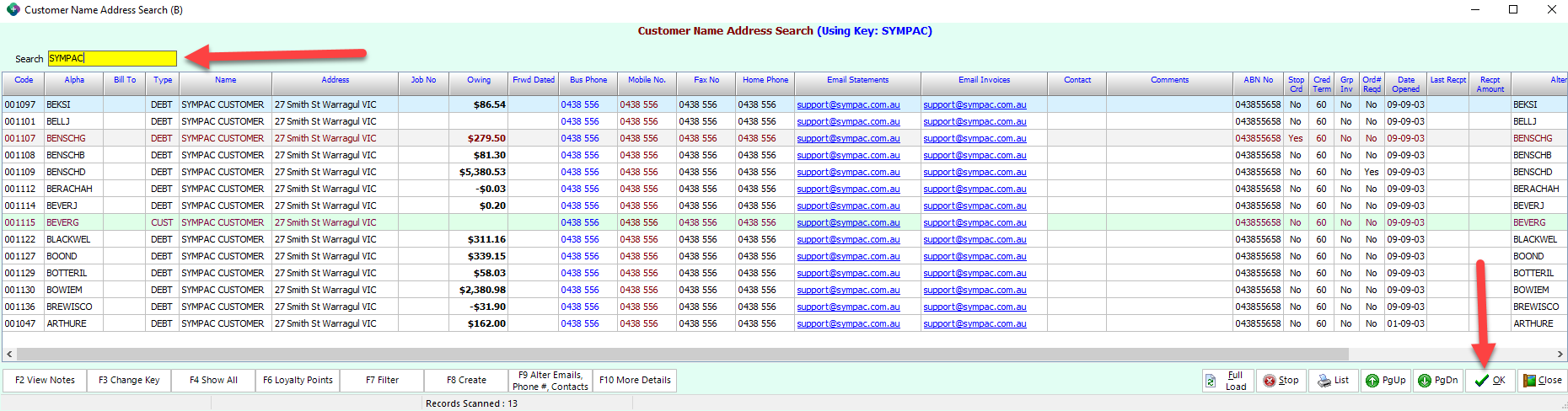This screenshot has width=1568, height=411.
Task: Click into the yellow Search field
Action: click(x=112, y=58)
